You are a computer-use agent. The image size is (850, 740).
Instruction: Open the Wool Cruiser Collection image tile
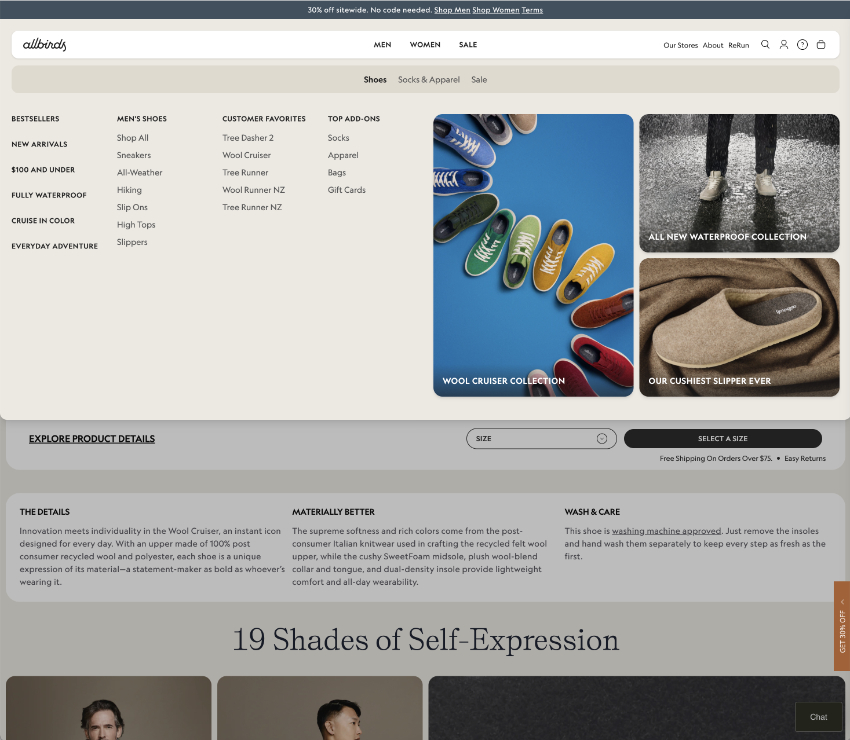click(x=533, y=255)
